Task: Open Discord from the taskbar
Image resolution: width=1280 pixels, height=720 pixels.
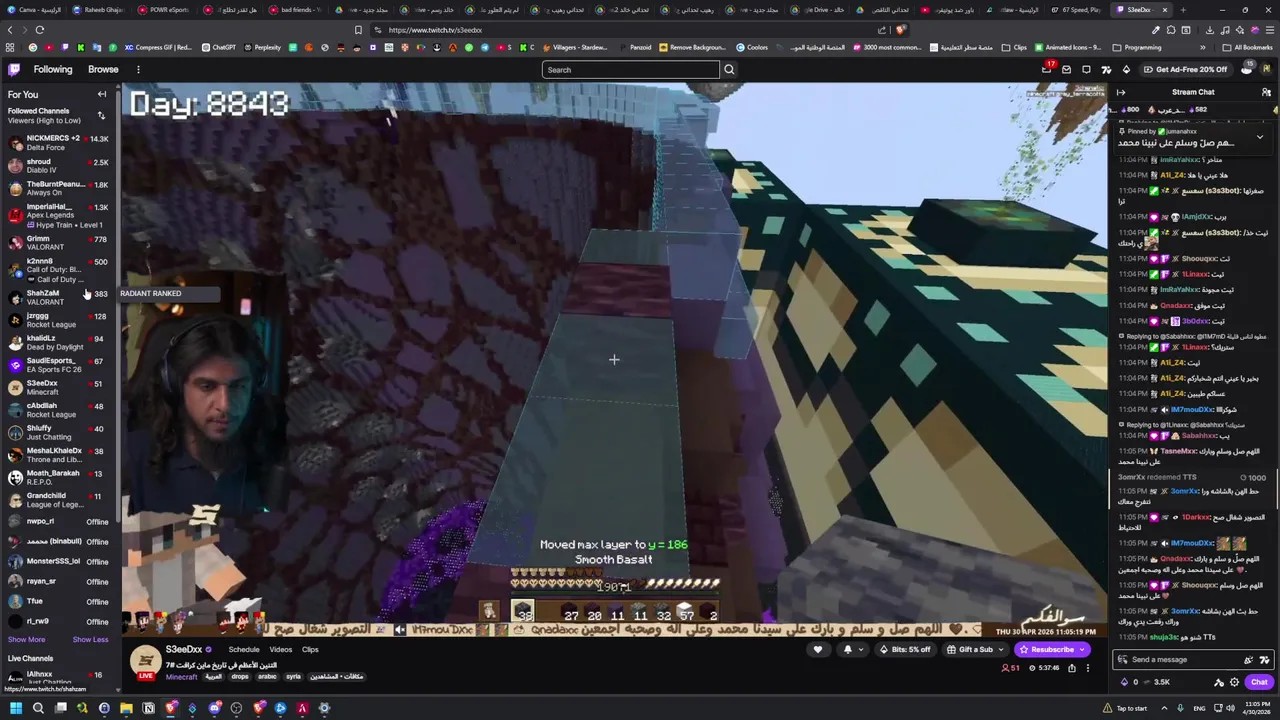Action: 214,708
